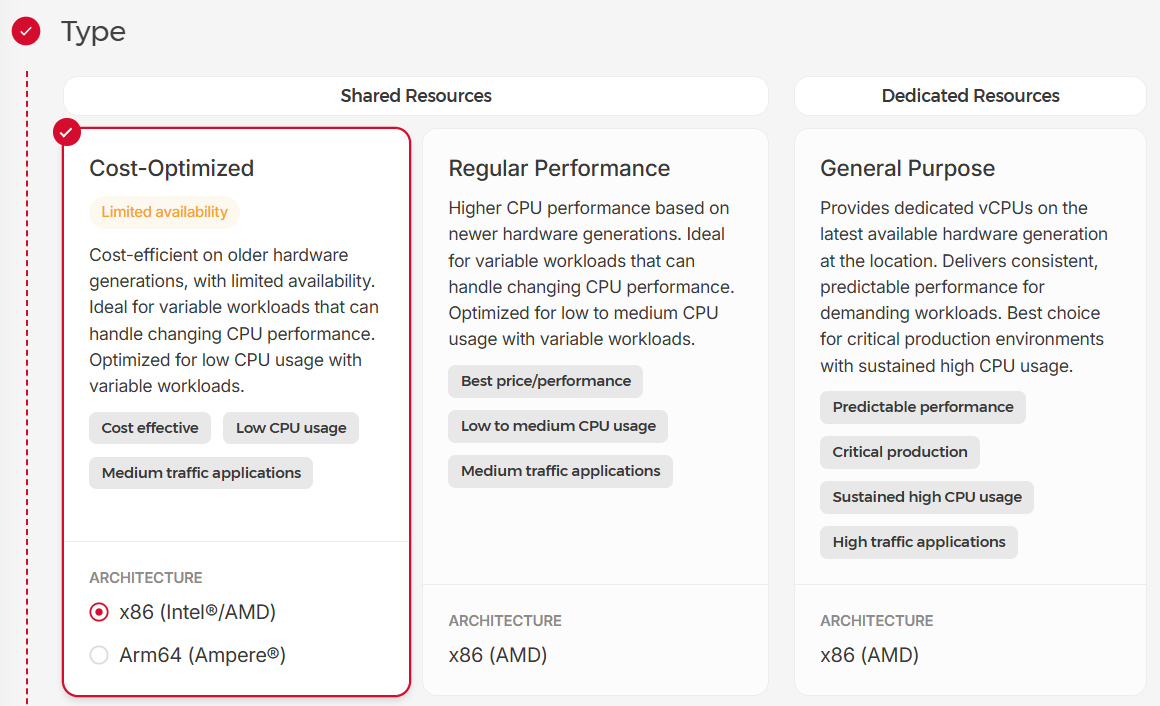Click the Best price/performance tag

[545, 381]
